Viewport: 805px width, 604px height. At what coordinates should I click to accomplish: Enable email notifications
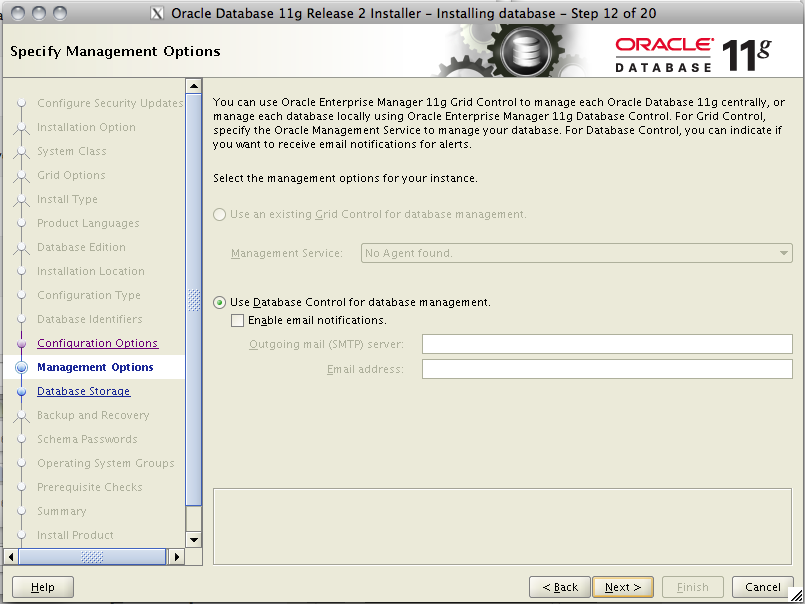(236, 318)
